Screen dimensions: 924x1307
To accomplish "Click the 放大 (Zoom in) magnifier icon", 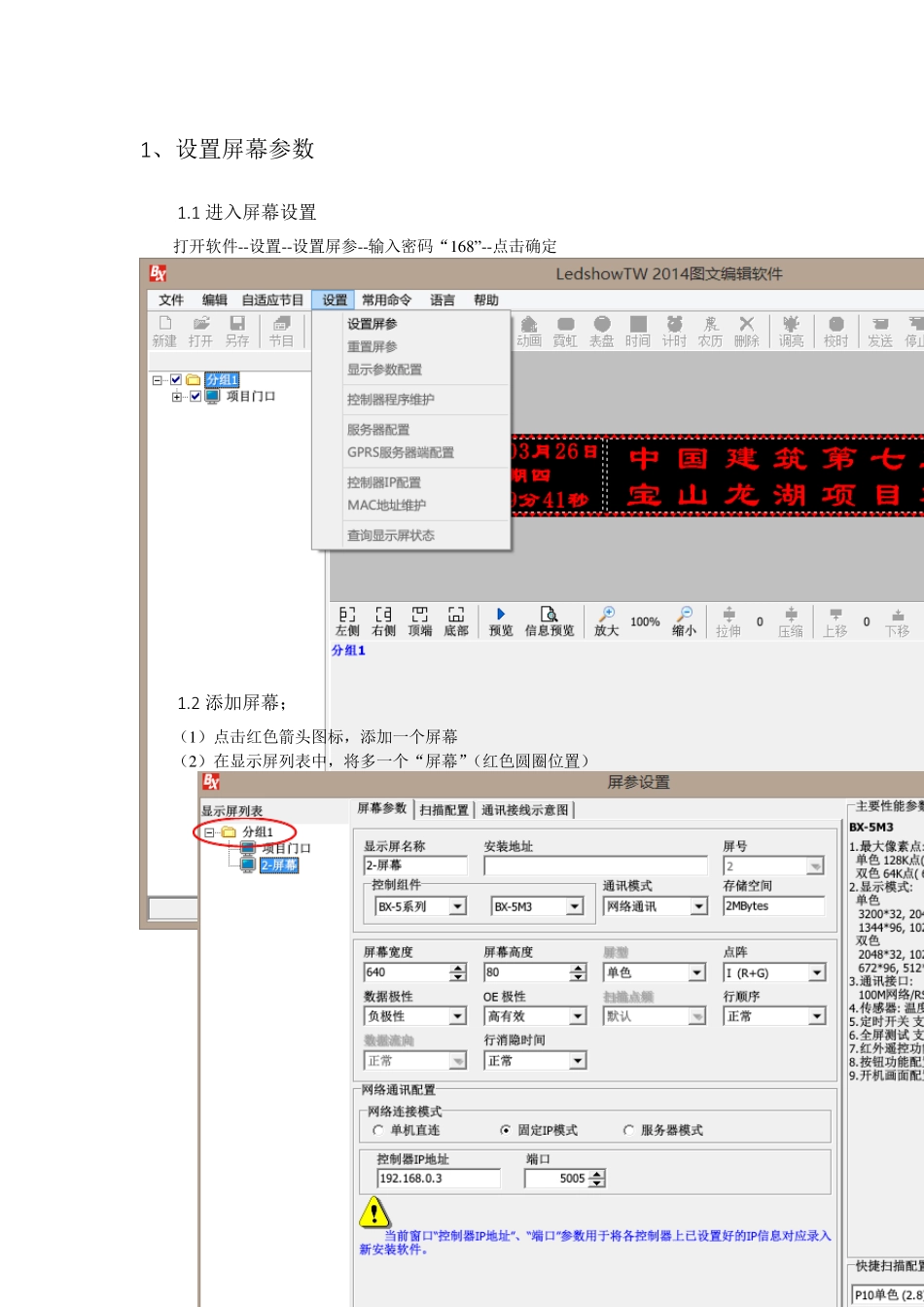I will point(607,614).
